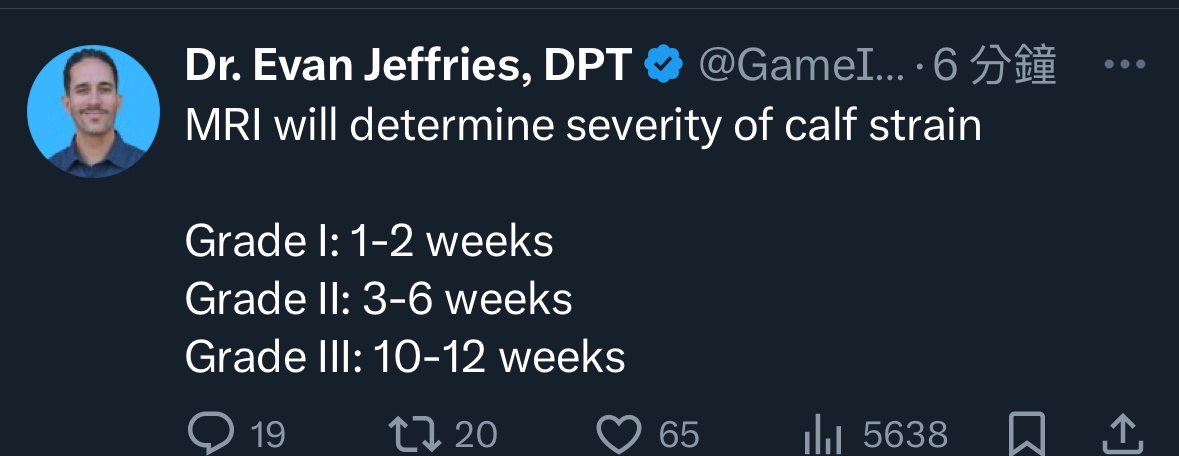Click the Grade II: 3-6 weeks line
This screenshot has width=1179, height=456.
379,299
